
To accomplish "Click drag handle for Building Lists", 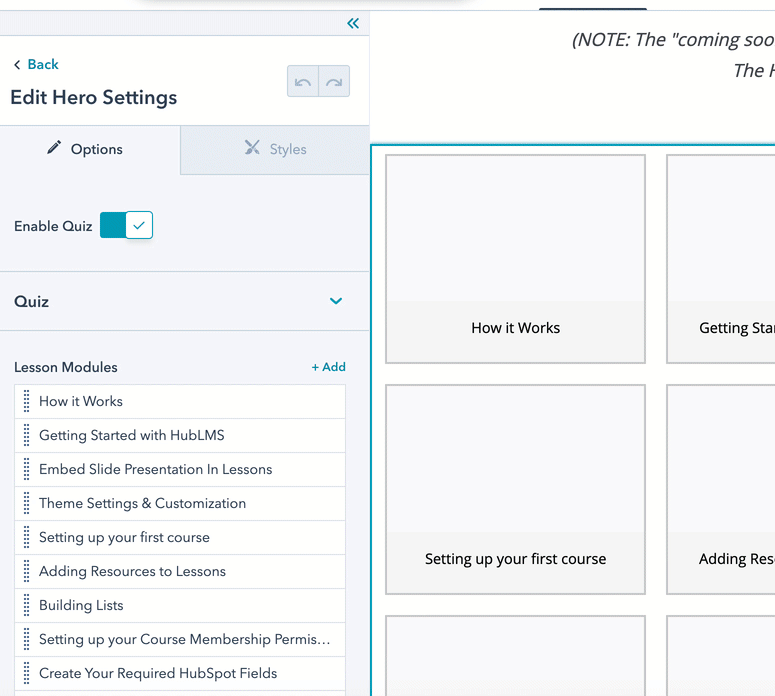I will [x=27, y=606].
